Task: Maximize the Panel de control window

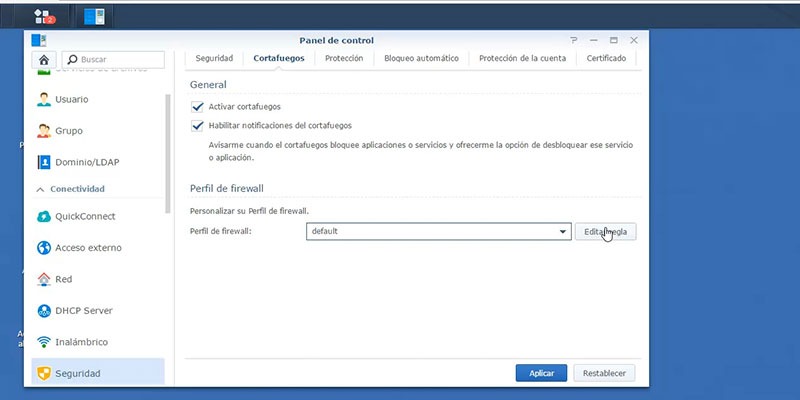Action: coord(614,40)
